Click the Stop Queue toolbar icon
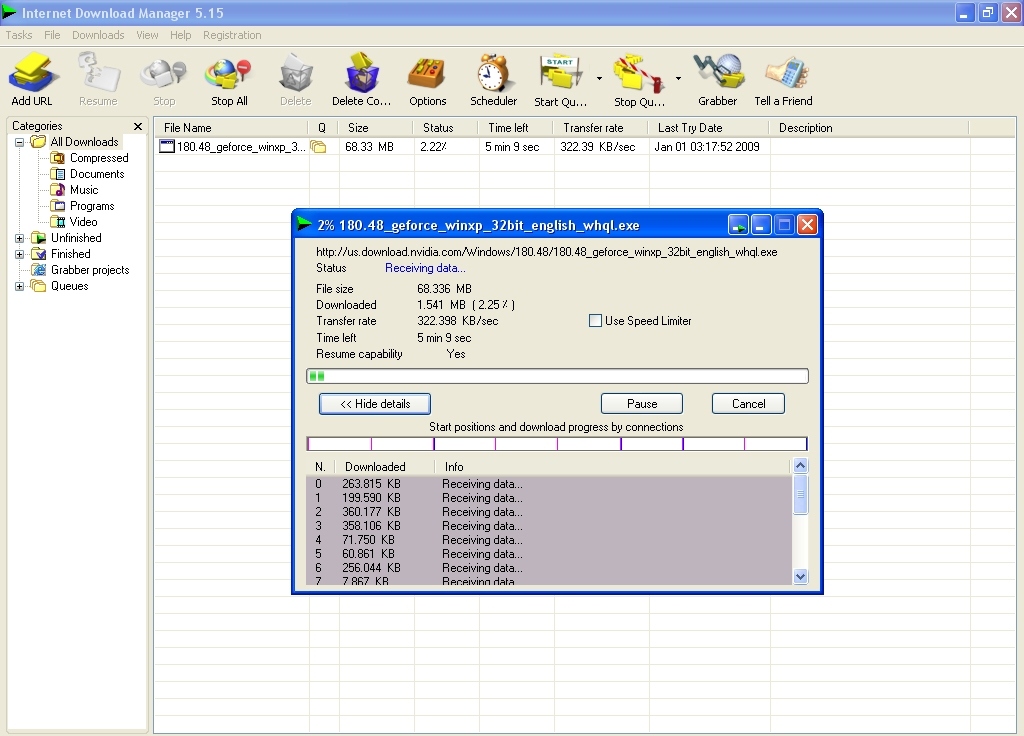The width and height of the screenshot is (1024, 736). [x=639, y=73]
